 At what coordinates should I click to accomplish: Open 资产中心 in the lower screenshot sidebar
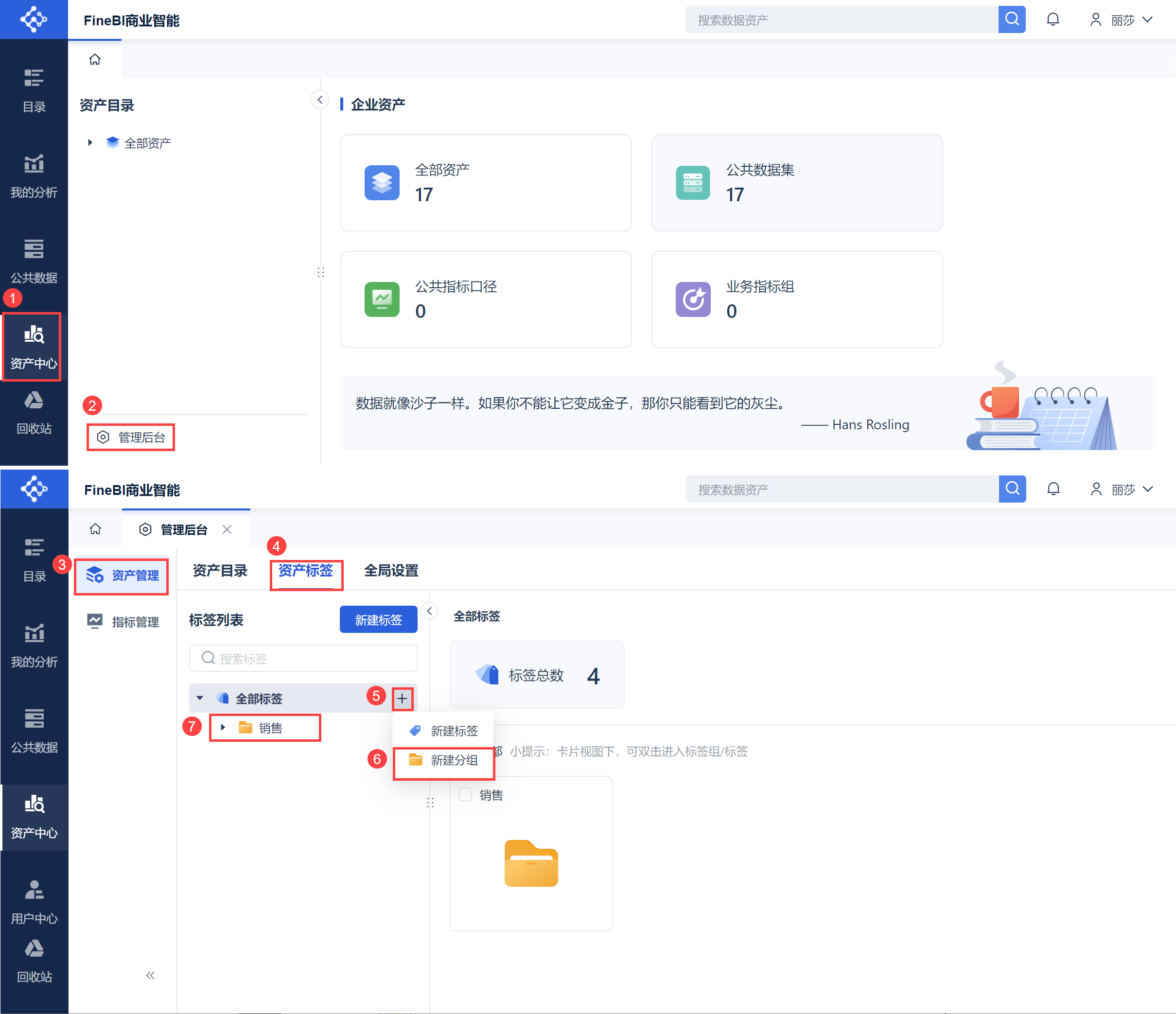[x=34, y=817]
